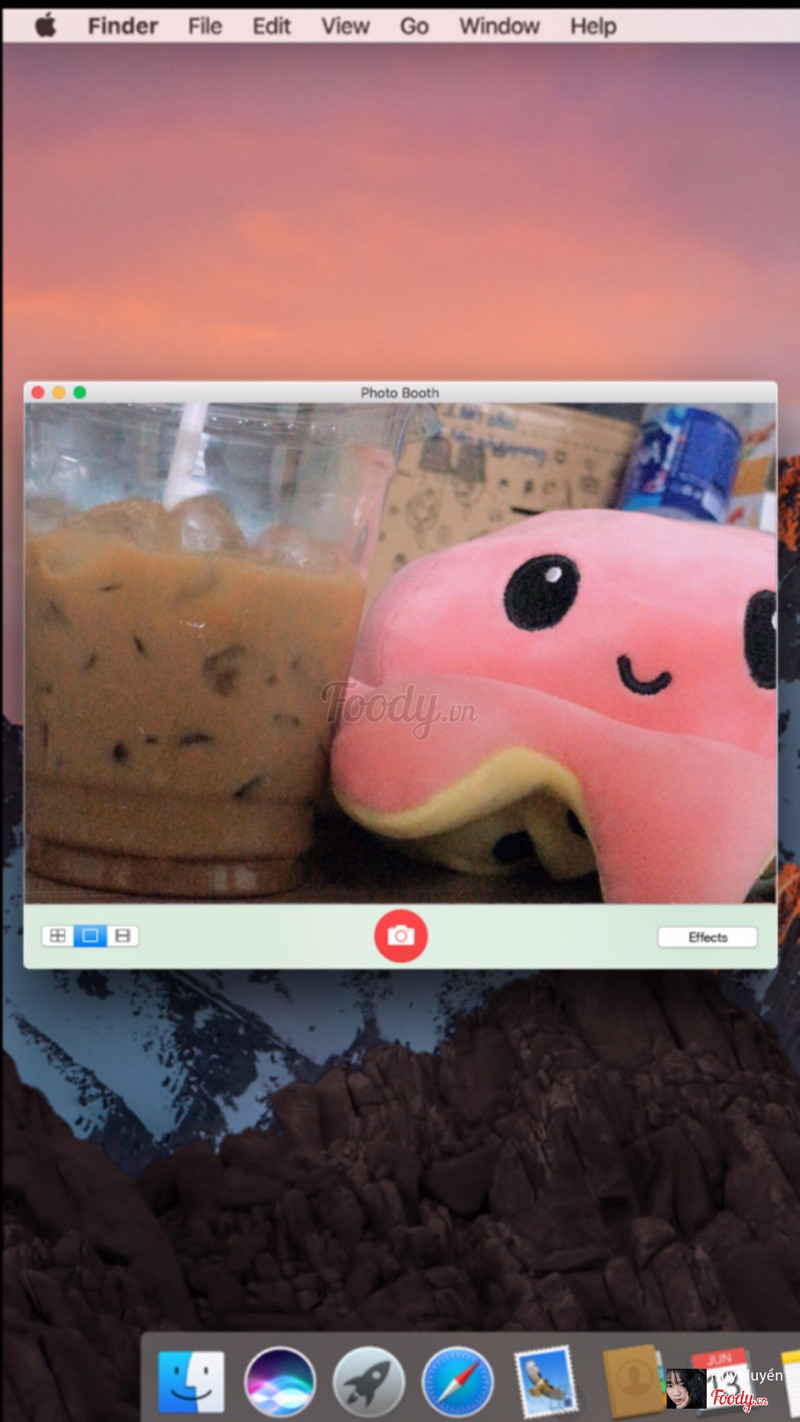This screenshot has width=800, height=1422.
Task: Take a photo with the red camera button
Action: [x=400, y=936]
